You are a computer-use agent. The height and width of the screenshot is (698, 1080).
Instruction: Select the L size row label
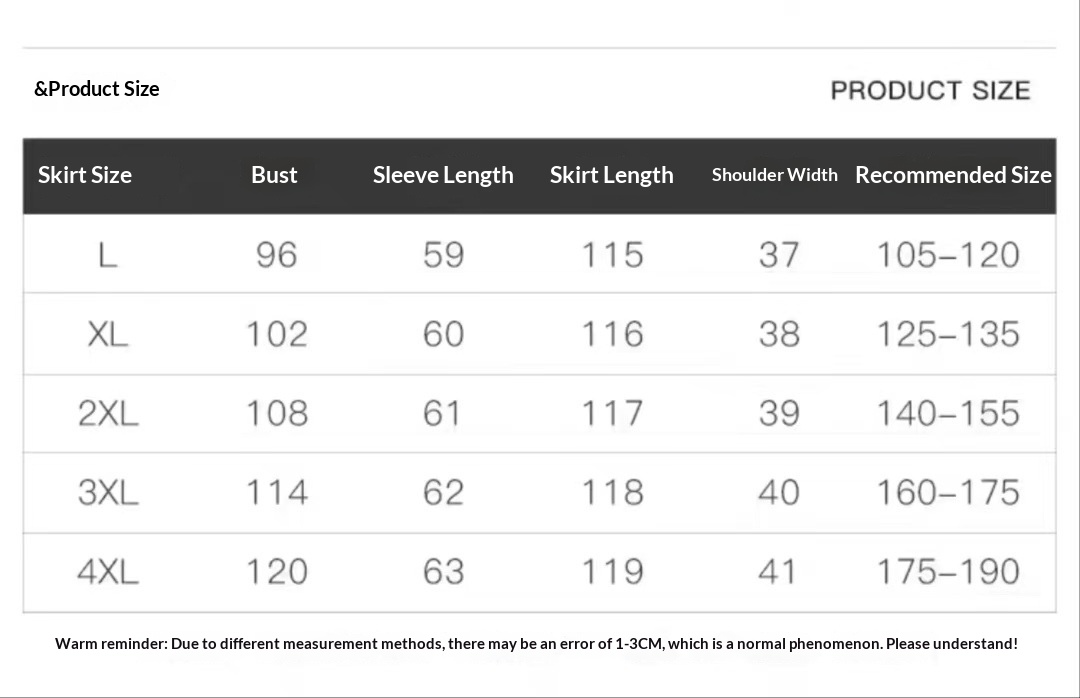[108, 255]
